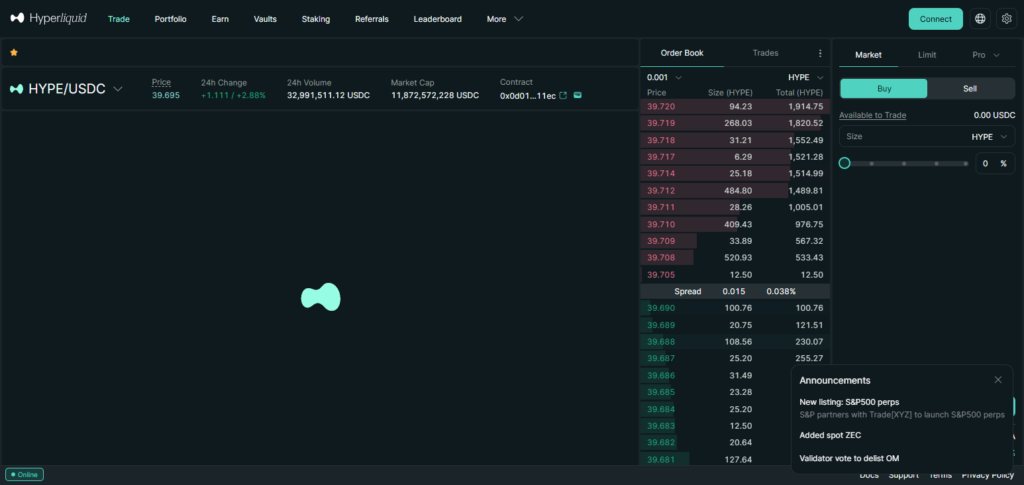Open the settings gear icon
Viewport: 1024px width, 485px height.
click(1006, 18)
